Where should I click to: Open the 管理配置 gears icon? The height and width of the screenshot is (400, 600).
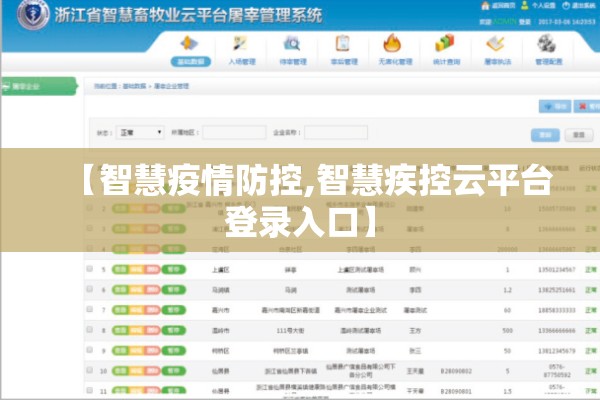(547, 43)
